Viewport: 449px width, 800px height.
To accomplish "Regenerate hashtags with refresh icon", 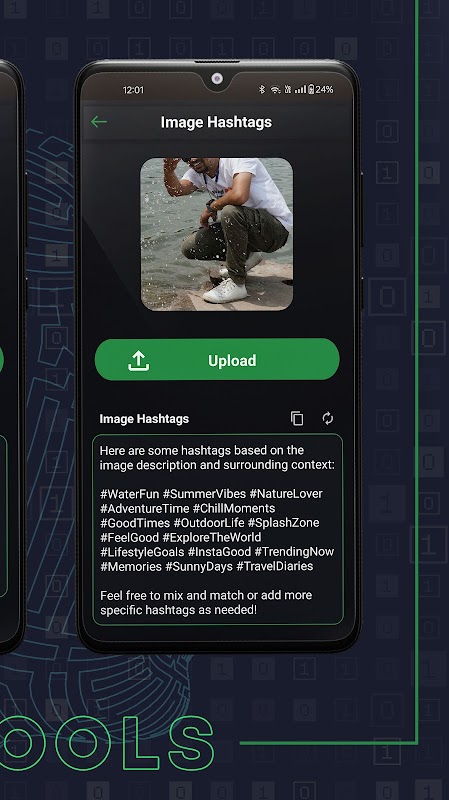I will (x=328, y=418).
